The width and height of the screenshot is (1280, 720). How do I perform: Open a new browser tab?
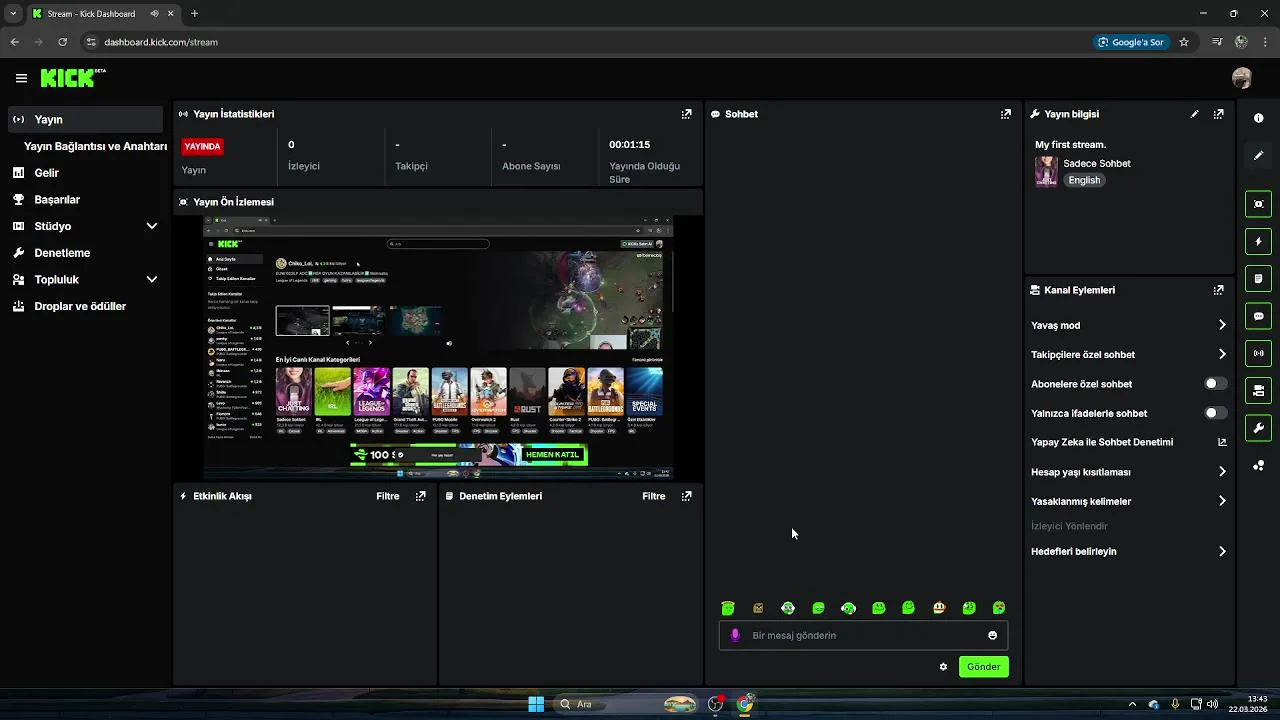pyautogui.click(x=194, y=14)
